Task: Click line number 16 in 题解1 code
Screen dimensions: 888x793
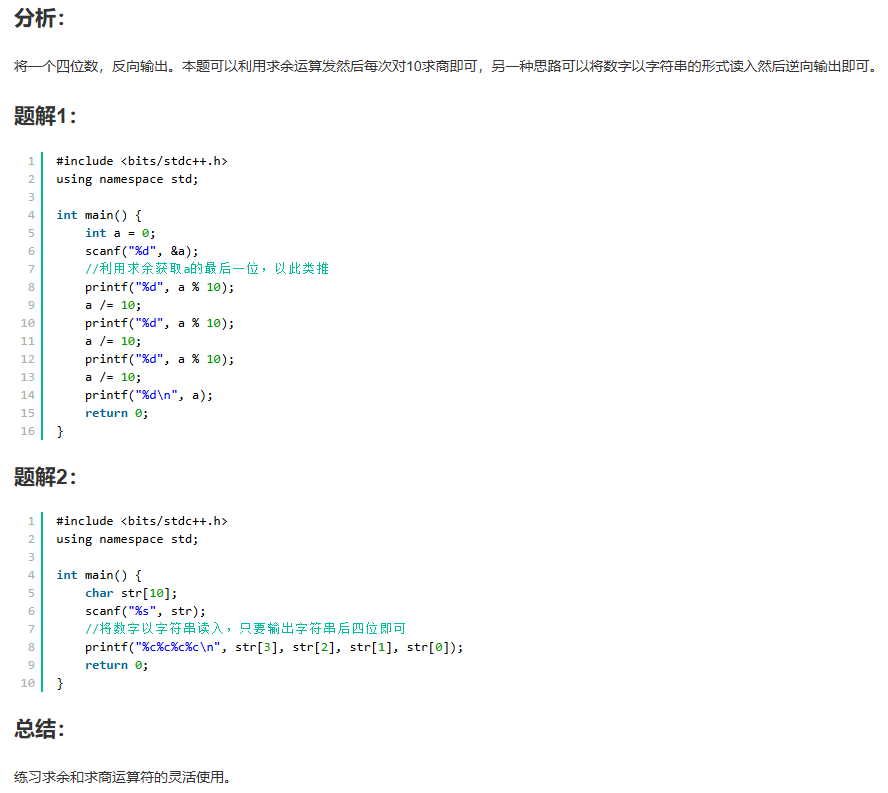Action: (x=28, y=431)
